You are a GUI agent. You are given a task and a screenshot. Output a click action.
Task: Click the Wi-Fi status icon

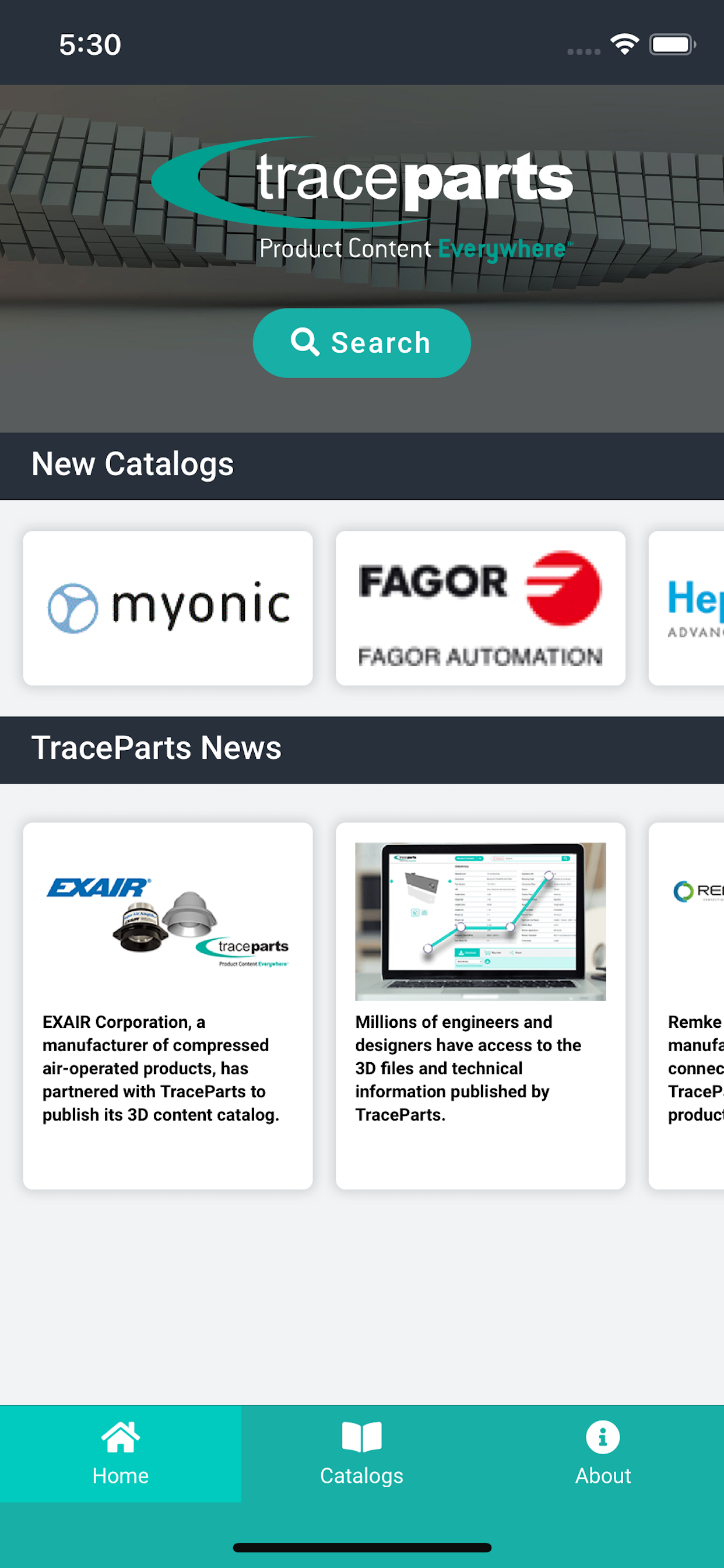point(625,44)
